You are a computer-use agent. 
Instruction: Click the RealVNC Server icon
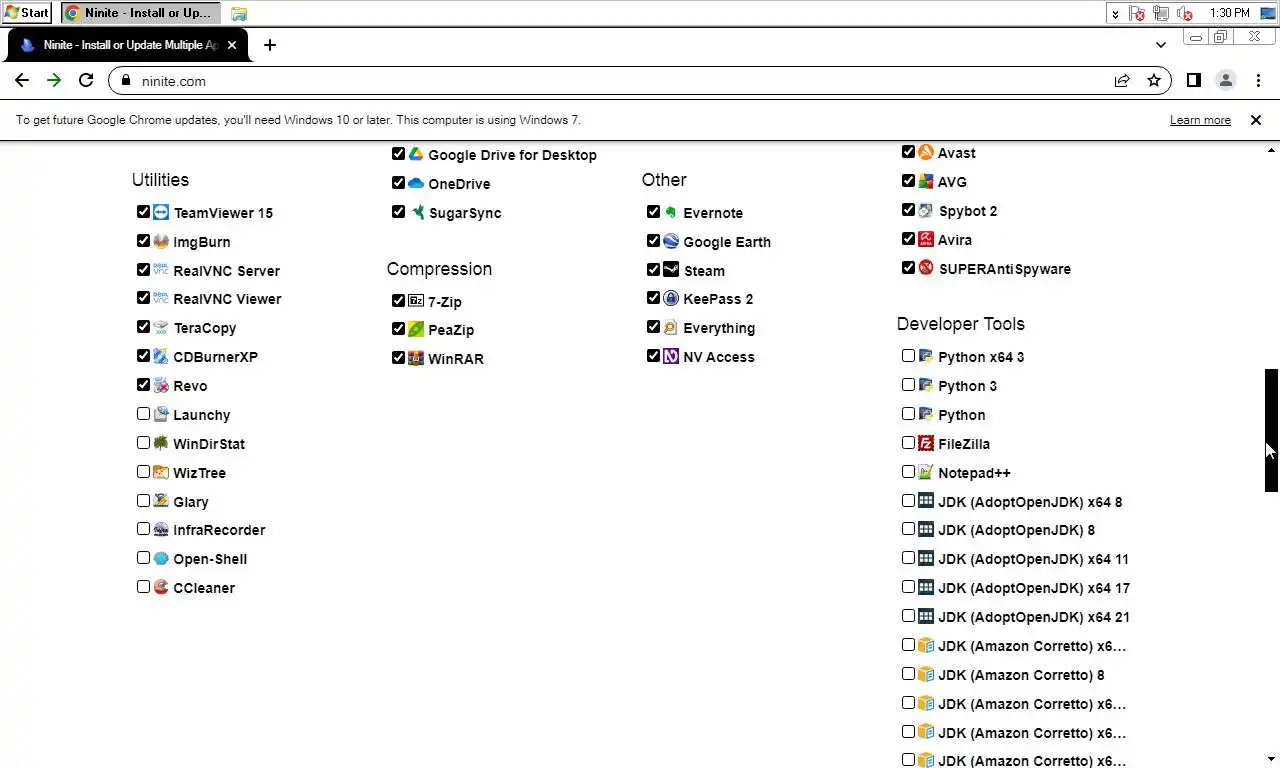click(161, 270)
